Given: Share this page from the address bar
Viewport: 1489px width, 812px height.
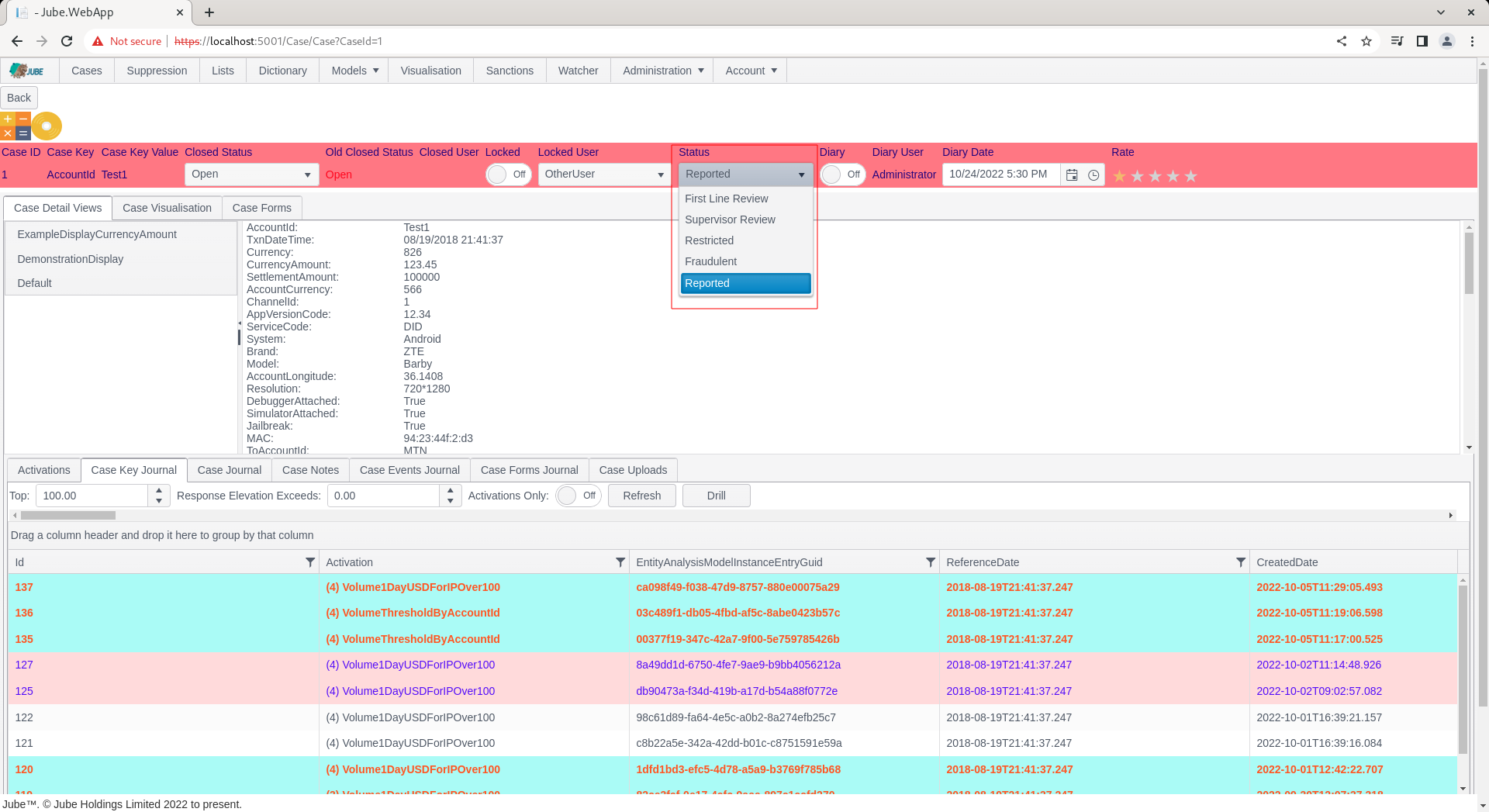Looking at the screenshot, I should coord(1342,41).
